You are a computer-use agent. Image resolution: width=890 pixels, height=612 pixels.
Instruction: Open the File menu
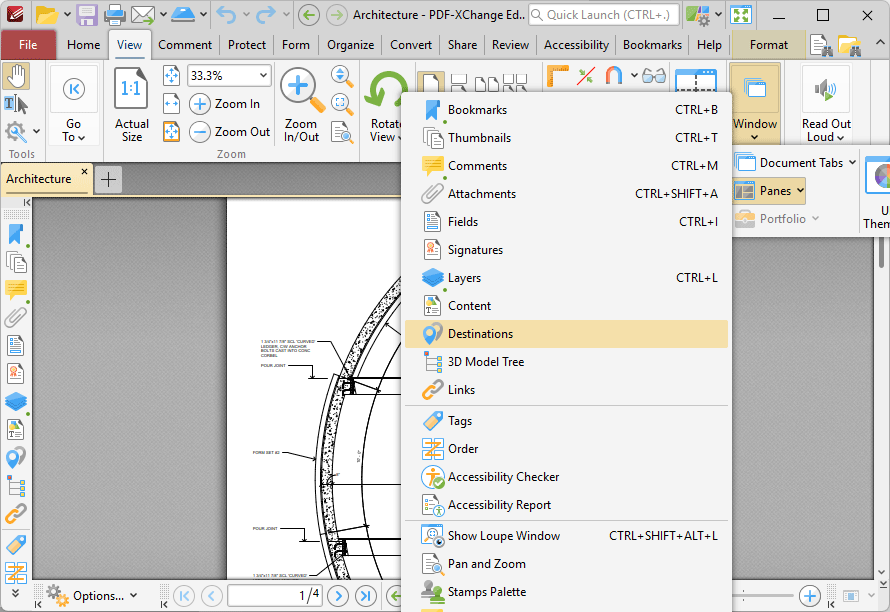coord(28,45)
